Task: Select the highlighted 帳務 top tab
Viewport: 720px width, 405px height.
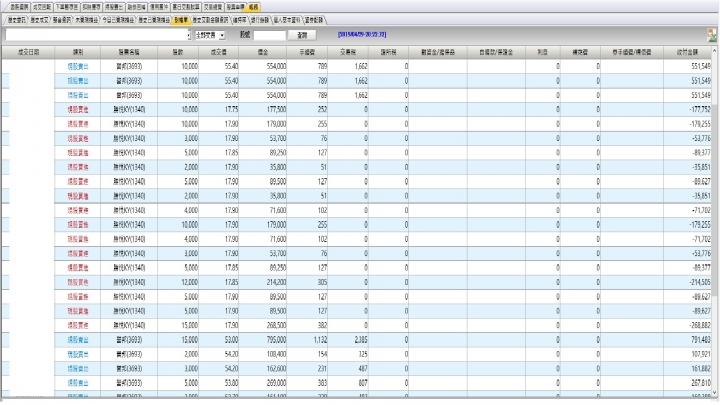Action: click(x=253, y=7)
